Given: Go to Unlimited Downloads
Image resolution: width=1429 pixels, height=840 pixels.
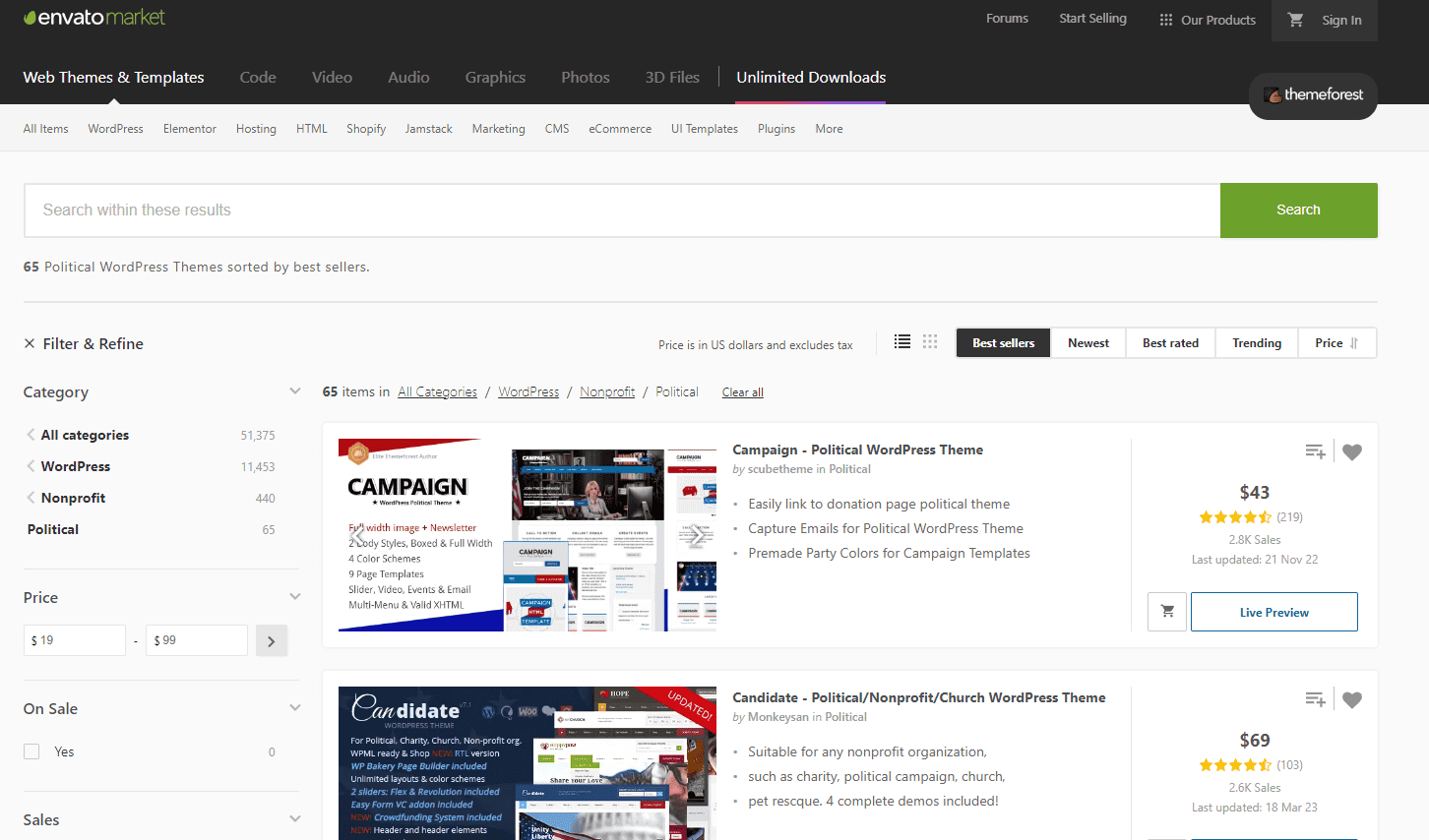Looking at the screenshot, I should click(811, 78).
